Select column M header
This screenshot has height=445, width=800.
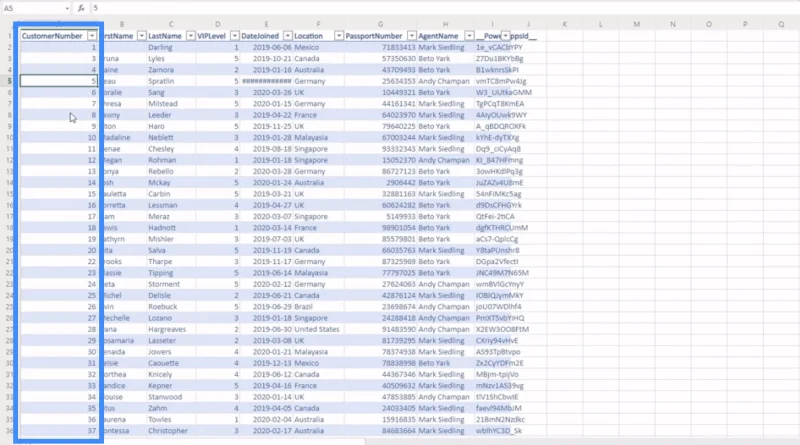[x=637, y=24]
